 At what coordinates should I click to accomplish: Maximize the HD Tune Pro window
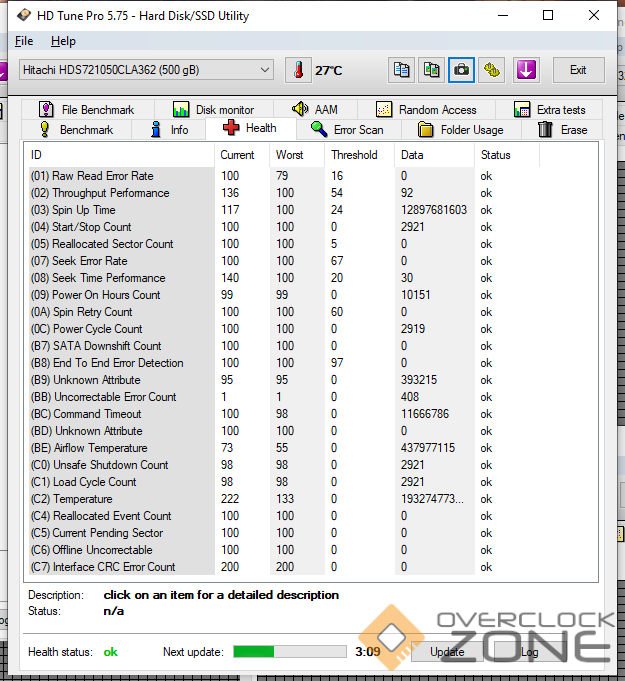[x=548, y=16]
